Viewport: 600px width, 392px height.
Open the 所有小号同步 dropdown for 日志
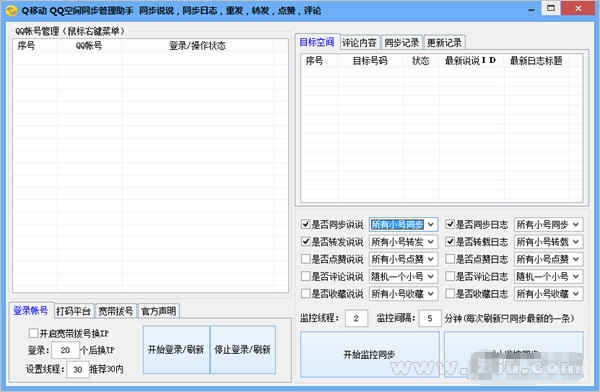click(548, 224)
